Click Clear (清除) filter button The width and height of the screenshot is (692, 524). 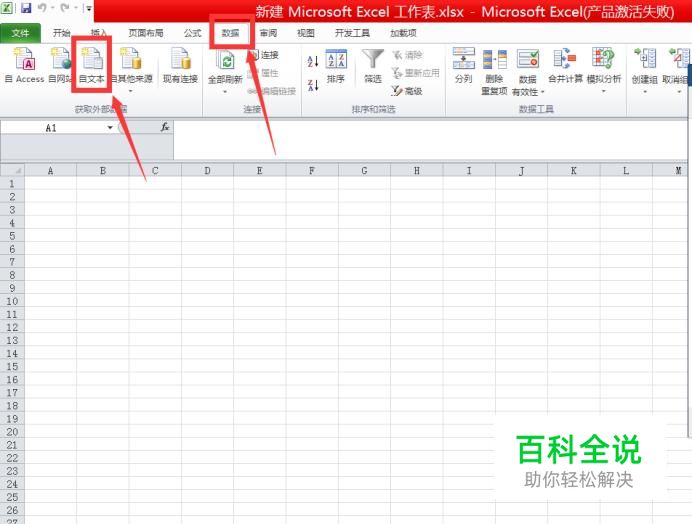407,55
